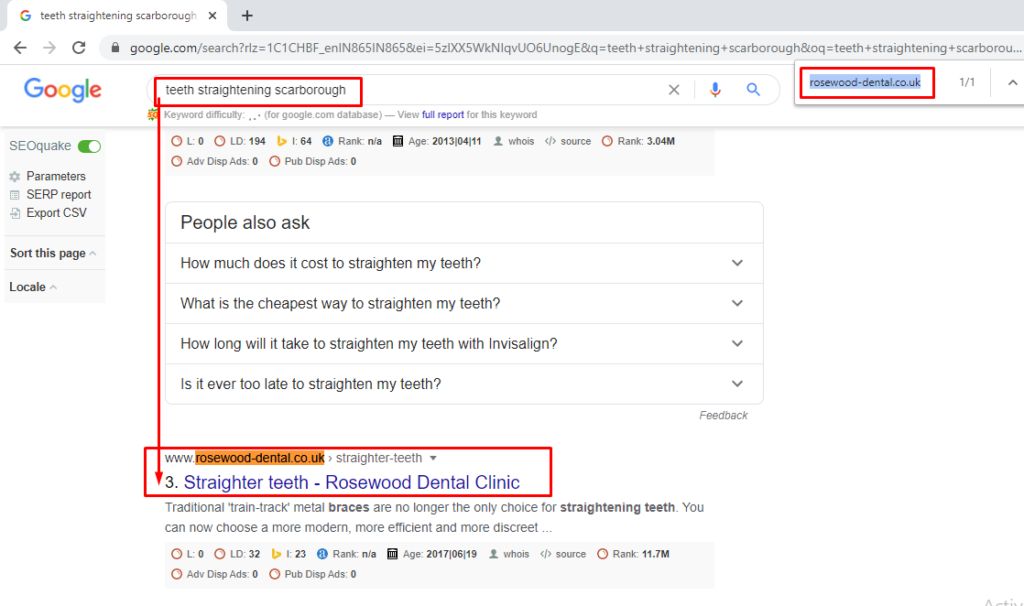Clear the search box with X icon
The width and height of the screenshot is (1024, 606).
(x=674, y=90)
